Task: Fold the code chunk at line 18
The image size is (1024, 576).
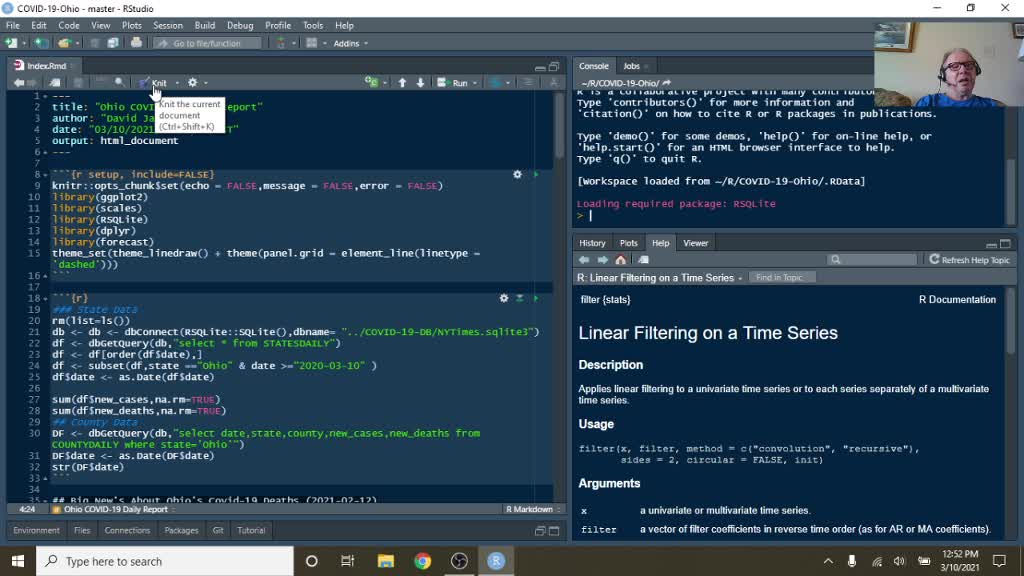Action: [45, 298]
